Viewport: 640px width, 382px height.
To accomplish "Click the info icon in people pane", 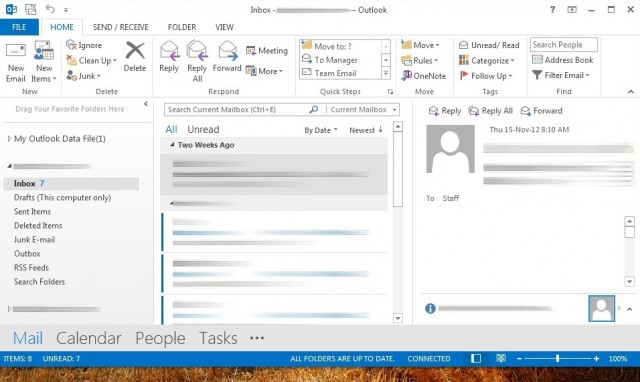I will coord(430,309).
